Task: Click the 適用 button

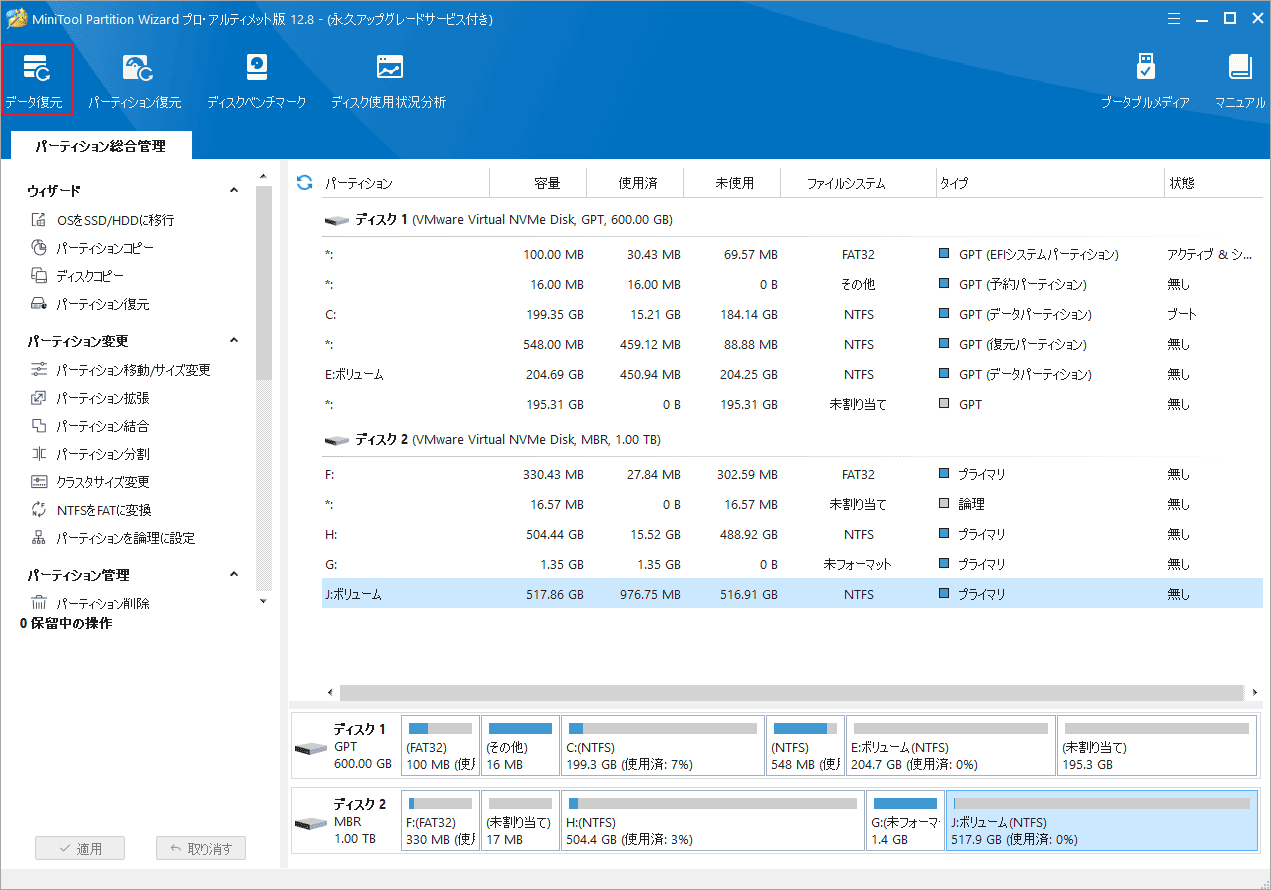Action: click(81, 849)
